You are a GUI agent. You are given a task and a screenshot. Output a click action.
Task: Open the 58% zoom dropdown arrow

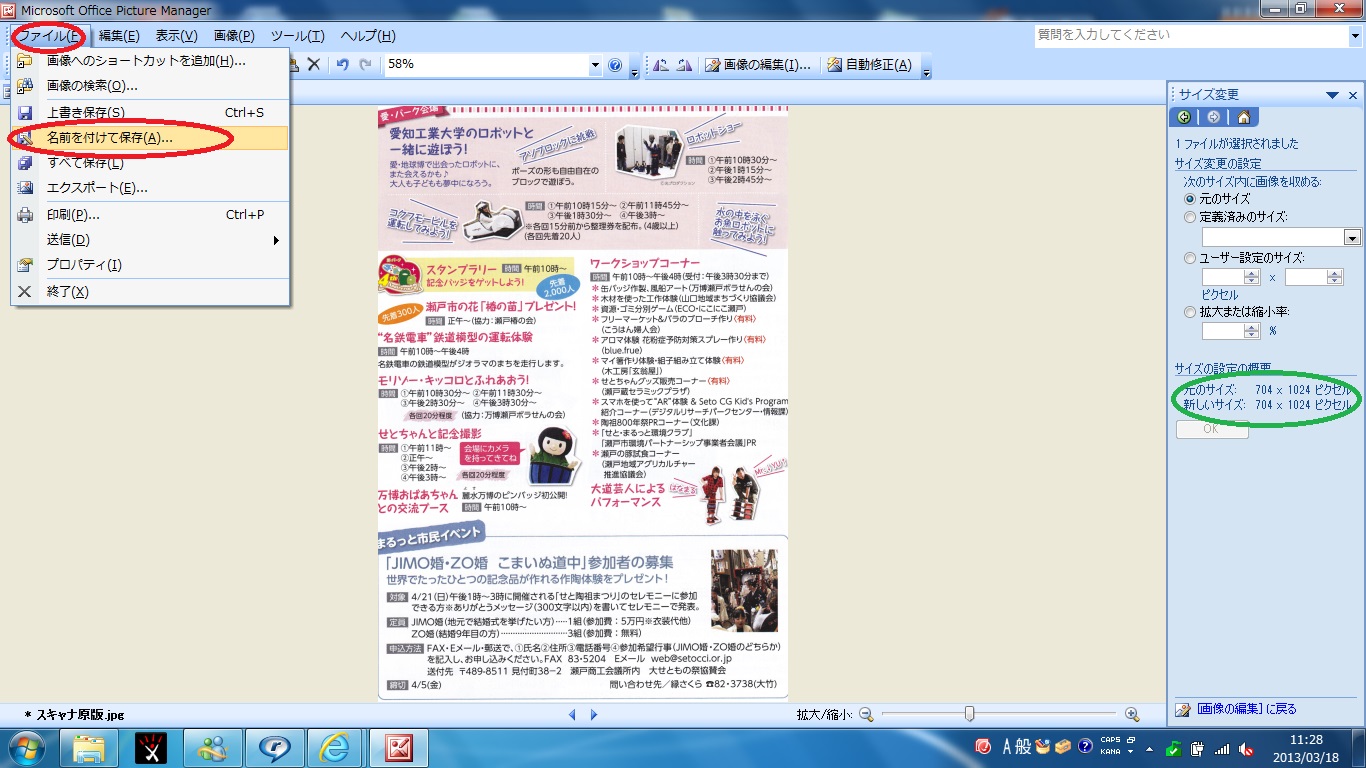click(x=594, y=65)
